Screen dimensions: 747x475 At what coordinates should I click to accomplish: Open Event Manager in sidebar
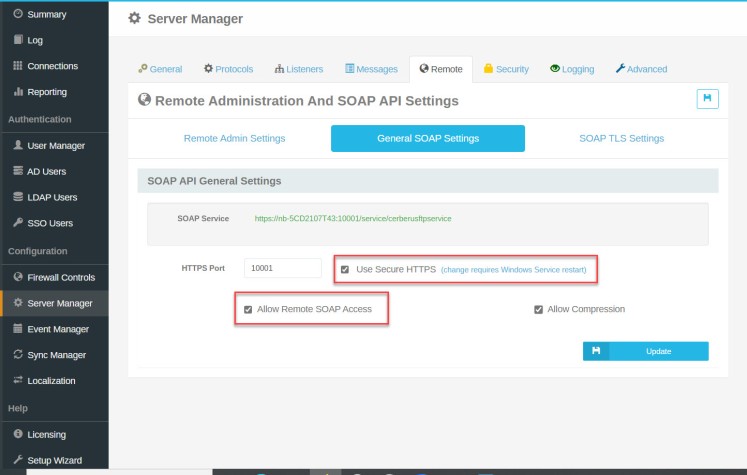pos(57,329)
